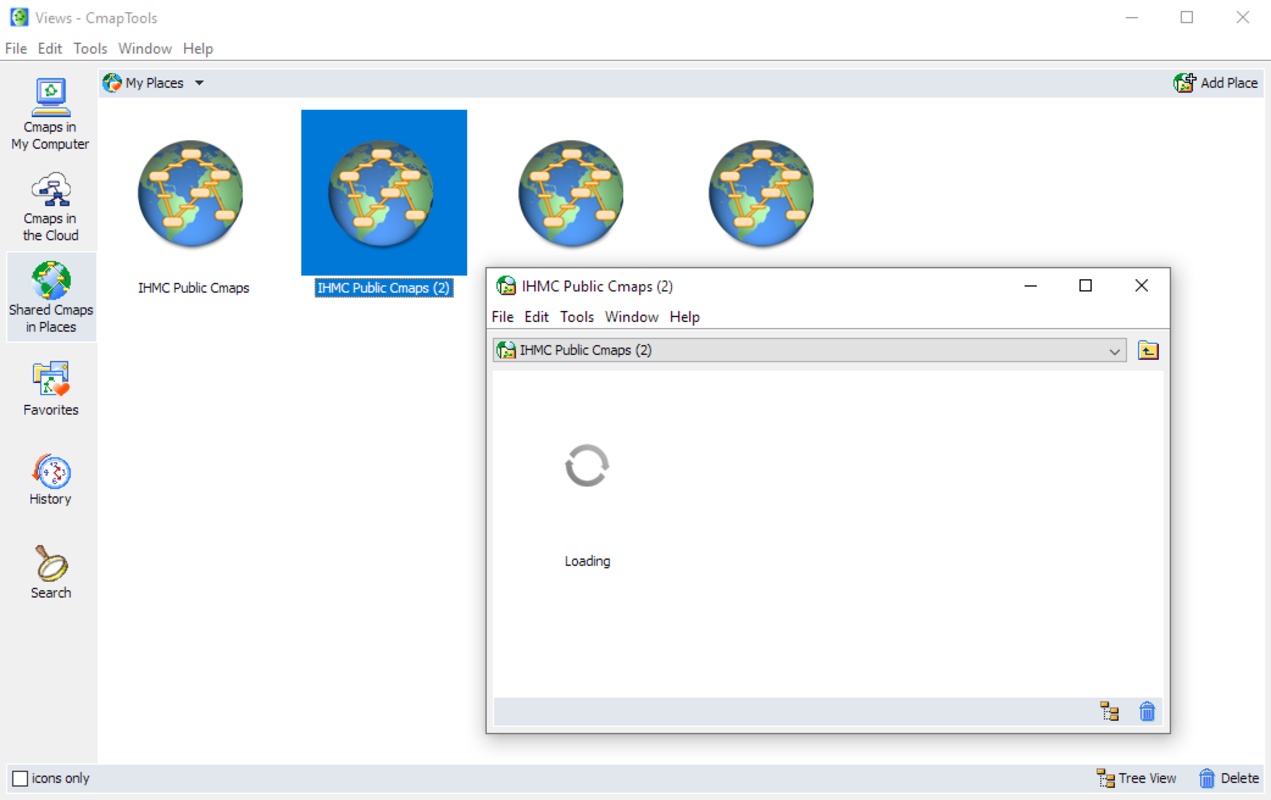Click the My Places globe icon
Screen dimensions: 1271x800
click(112, 83)
